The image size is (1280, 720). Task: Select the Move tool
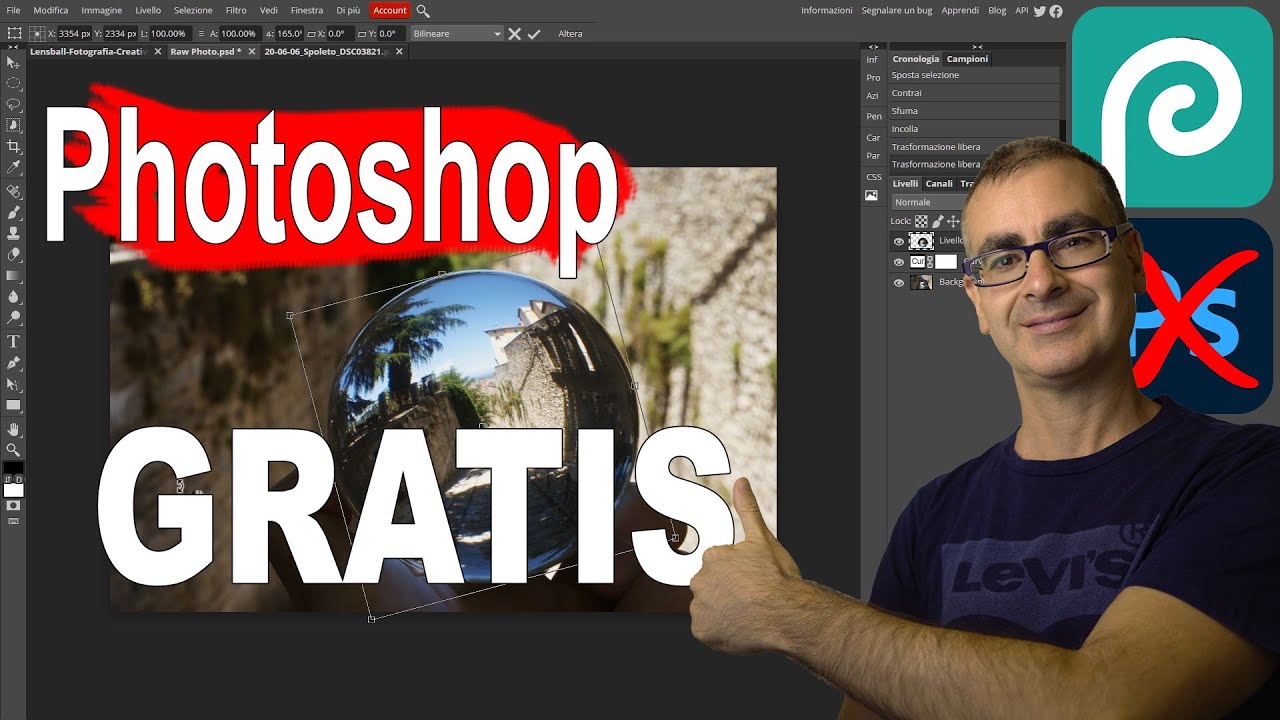point(13,63)
